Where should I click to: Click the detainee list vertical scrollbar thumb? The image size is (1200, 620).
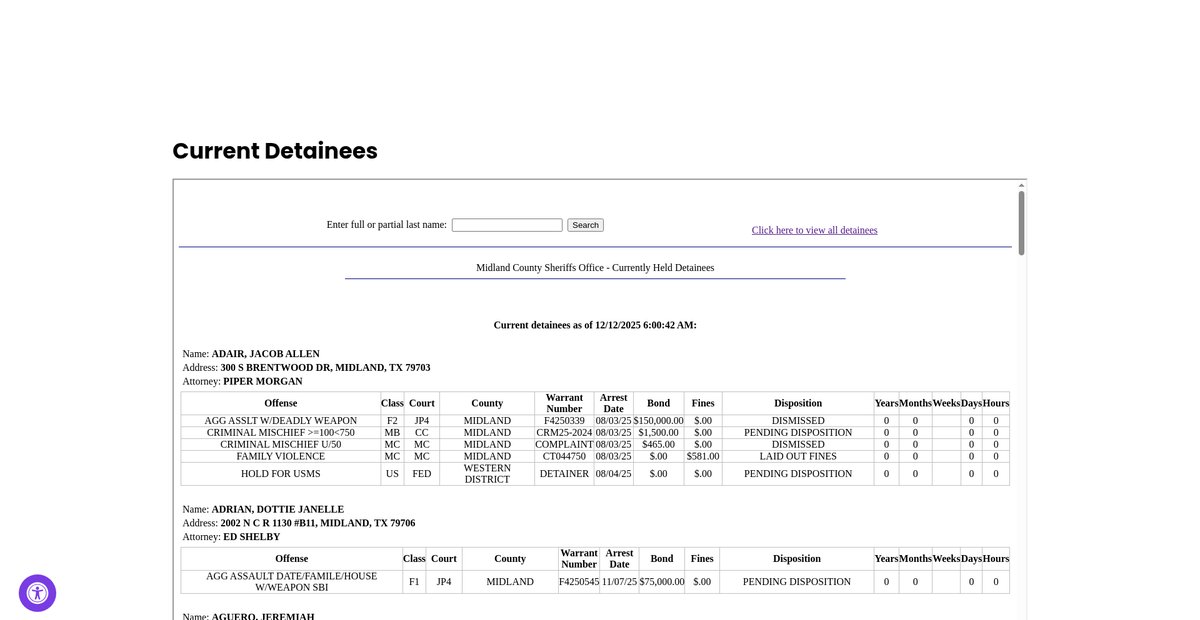click(x=1021, y=222)
